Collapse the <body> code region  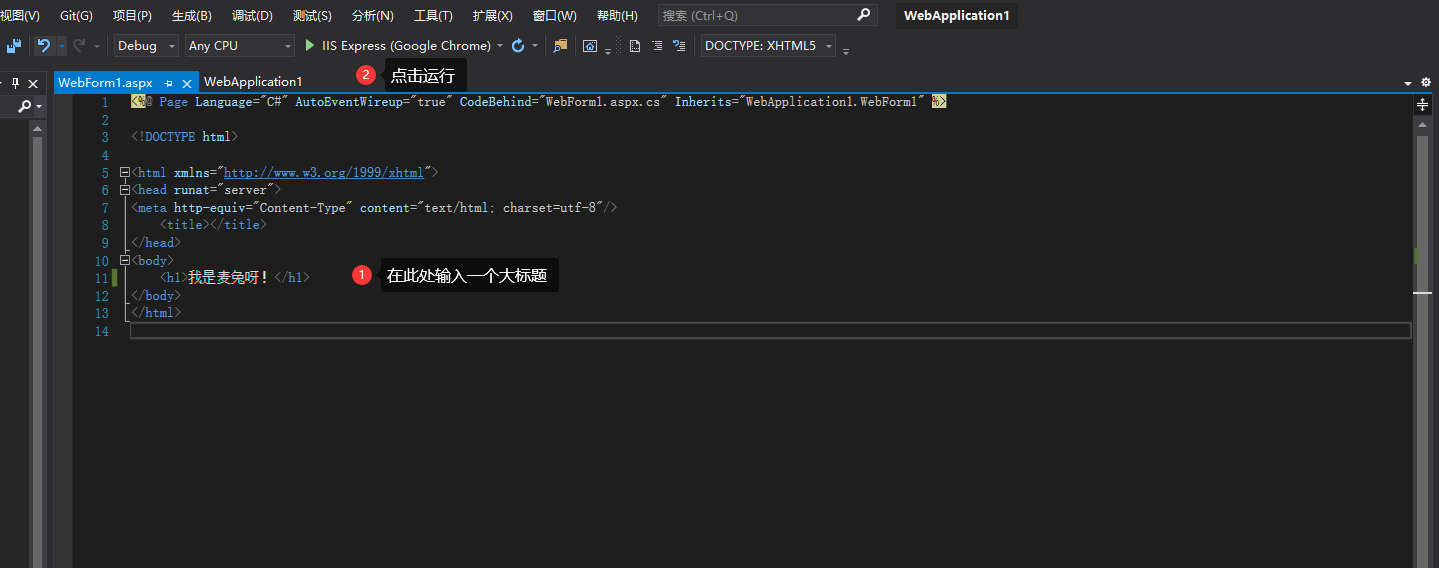pyautogui.click(x=124, y=261)
